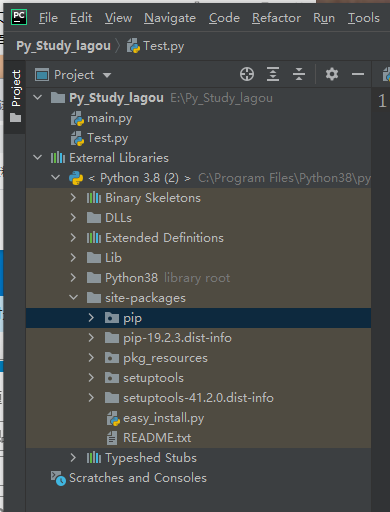Expand the pip package chevron

[91, 318]
